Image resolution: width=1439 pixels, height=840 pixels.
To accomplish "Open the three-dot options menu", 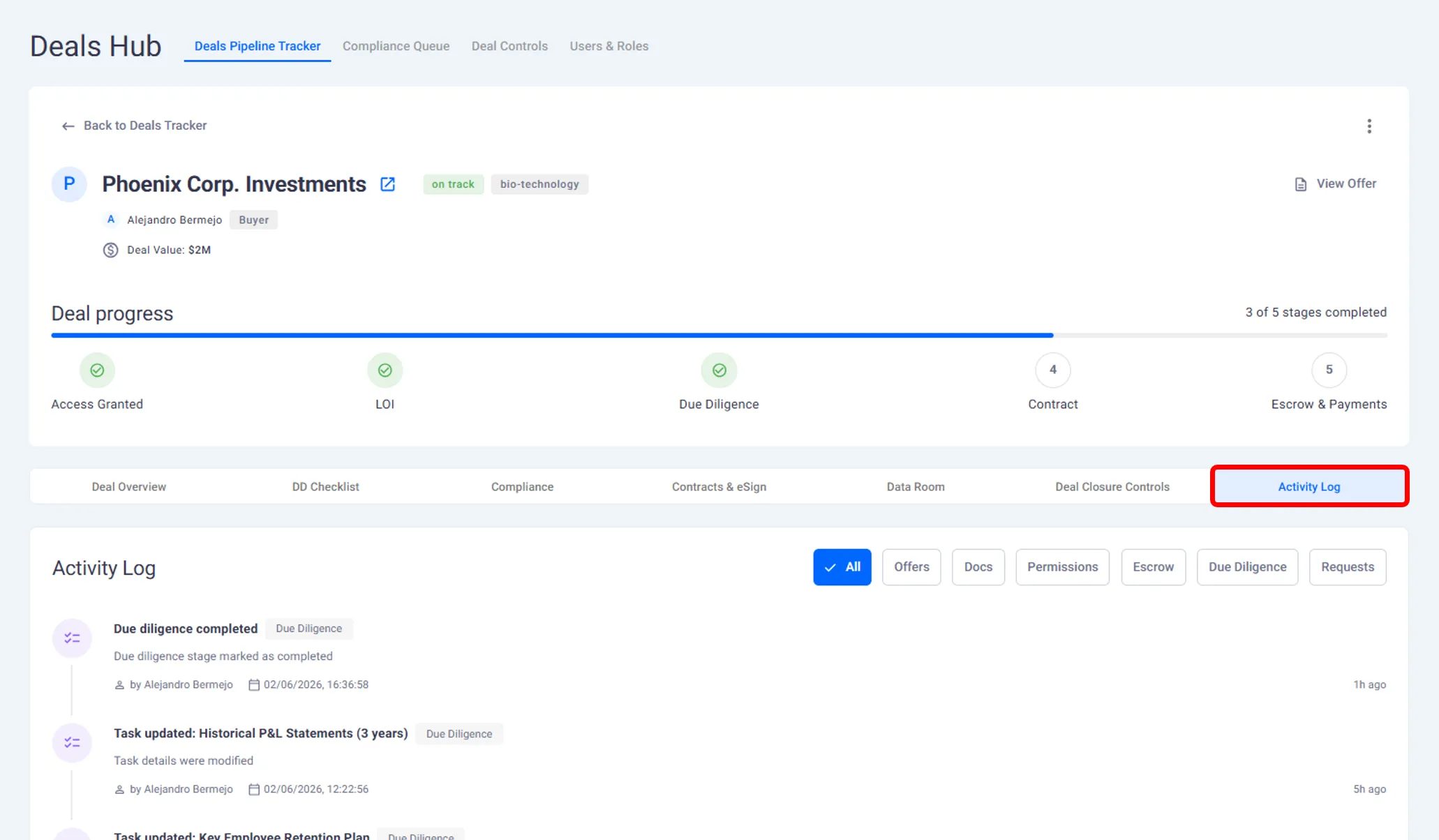I will point(1369,126).
